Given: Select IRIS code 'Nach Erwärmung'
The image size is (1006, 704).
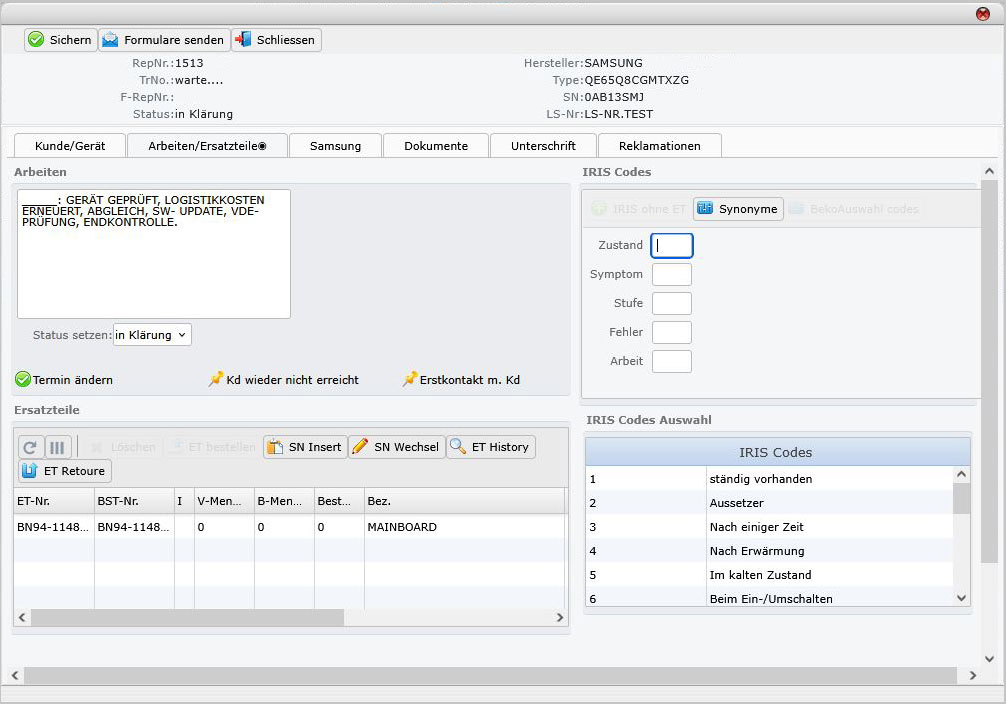Looking at the screenshot, I should pyautogui.click(x=769, y=551).
